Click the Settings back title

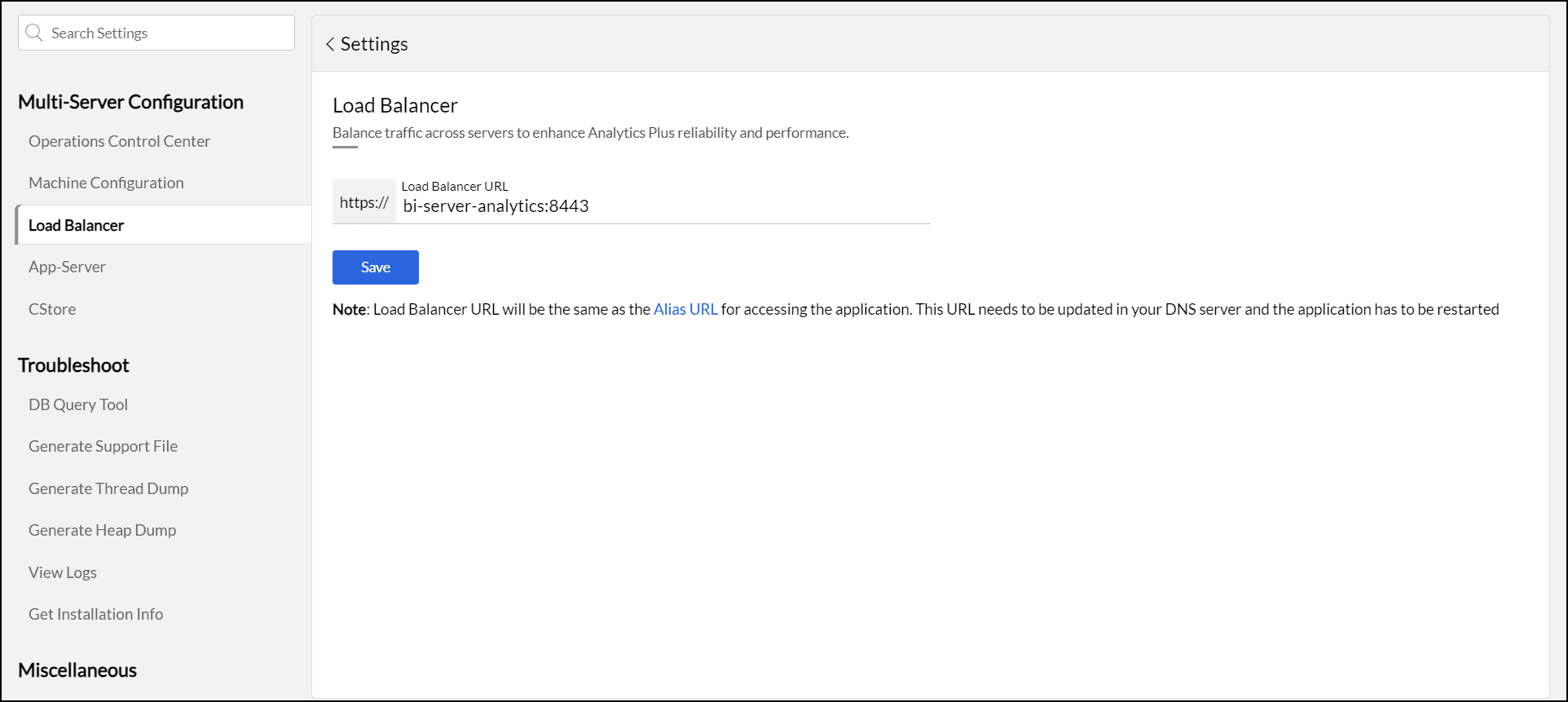pos(374,44)
